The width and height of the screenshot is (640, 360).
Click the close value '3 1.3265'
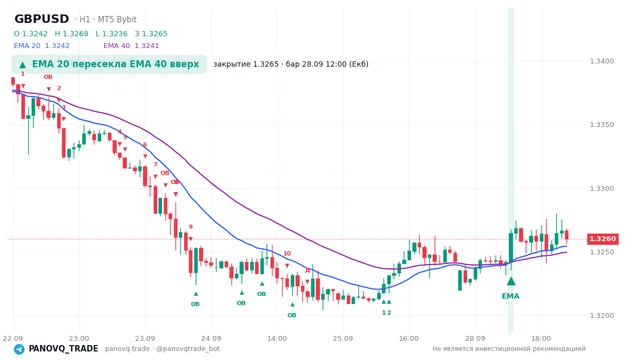point(151,34)
